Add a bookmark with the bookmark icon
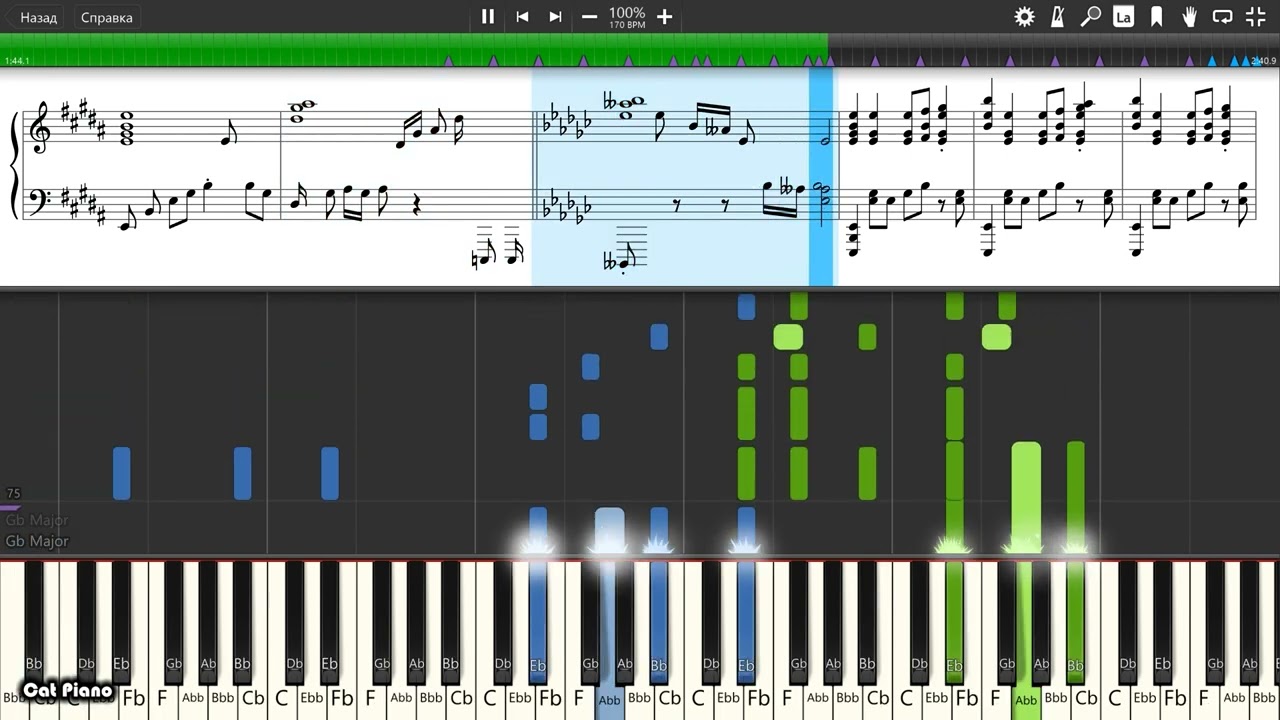 coord(1156,16)
